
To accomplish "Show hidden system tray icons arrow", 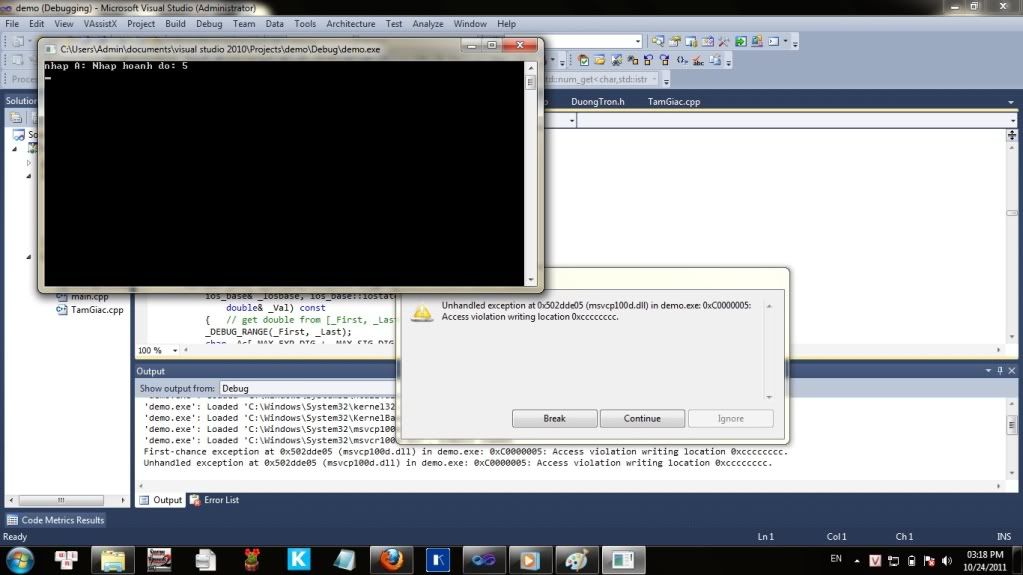I will pos(857,561).
